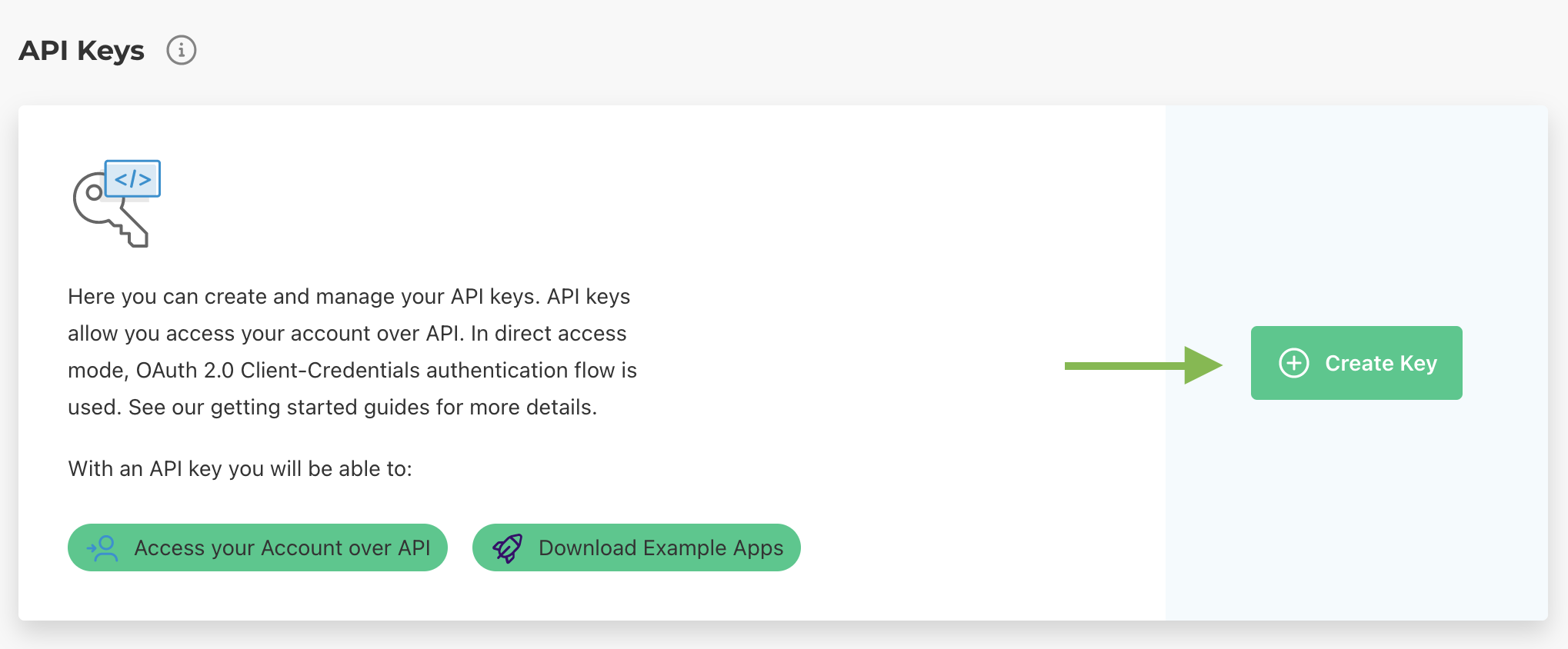The image size is (1568, 649).
Task: Click the plus circle icon in Create Key
Action: (1293, 363)
